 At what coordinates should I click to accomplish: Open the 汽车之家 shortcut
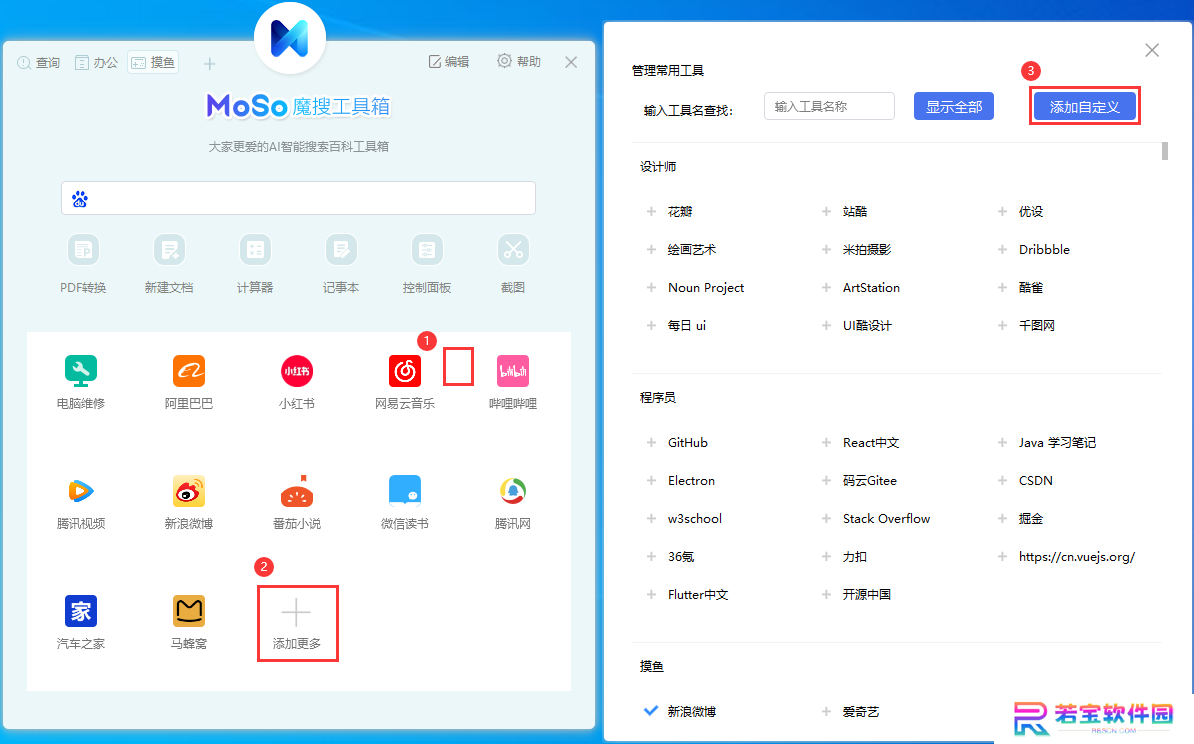point(81,611)
